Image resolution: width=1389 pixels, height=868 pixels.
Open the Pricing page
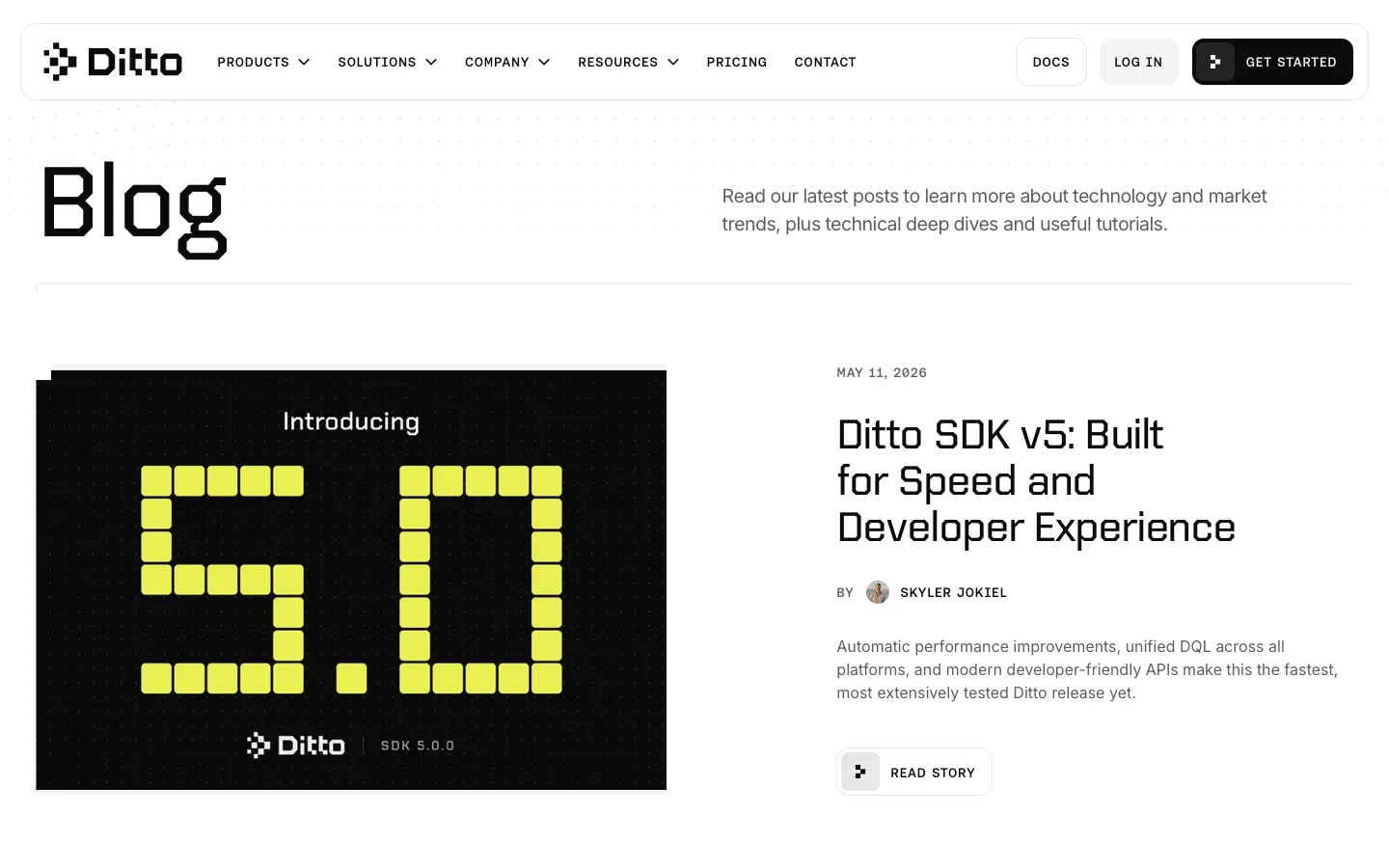point(737,62)
